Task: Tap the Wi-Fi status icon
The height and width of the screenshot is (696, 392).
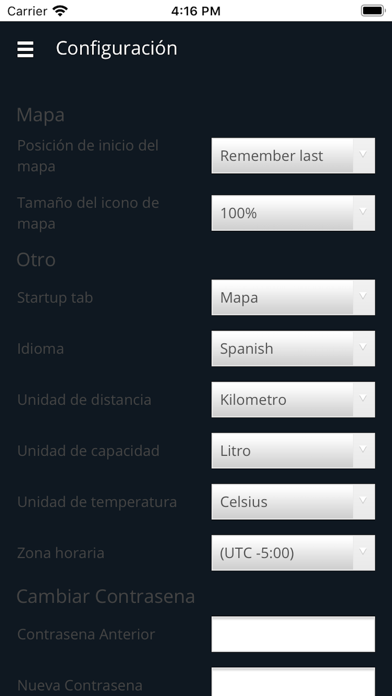Action: tap(59, 10)
